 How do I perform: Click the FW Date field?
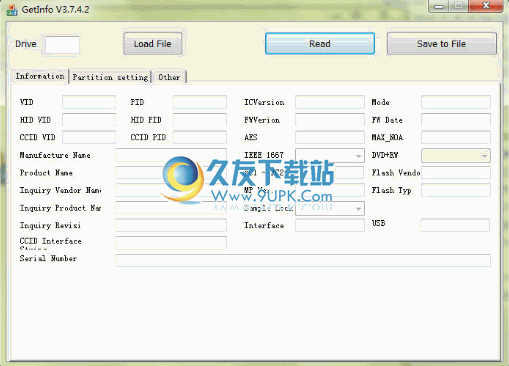(456, 120)
